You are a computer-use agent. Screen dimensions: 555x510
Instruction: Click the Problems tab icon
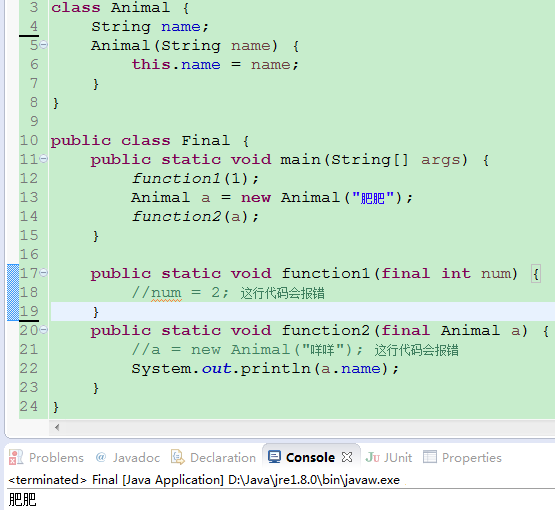pyautogui.click(x=16, y=457)
